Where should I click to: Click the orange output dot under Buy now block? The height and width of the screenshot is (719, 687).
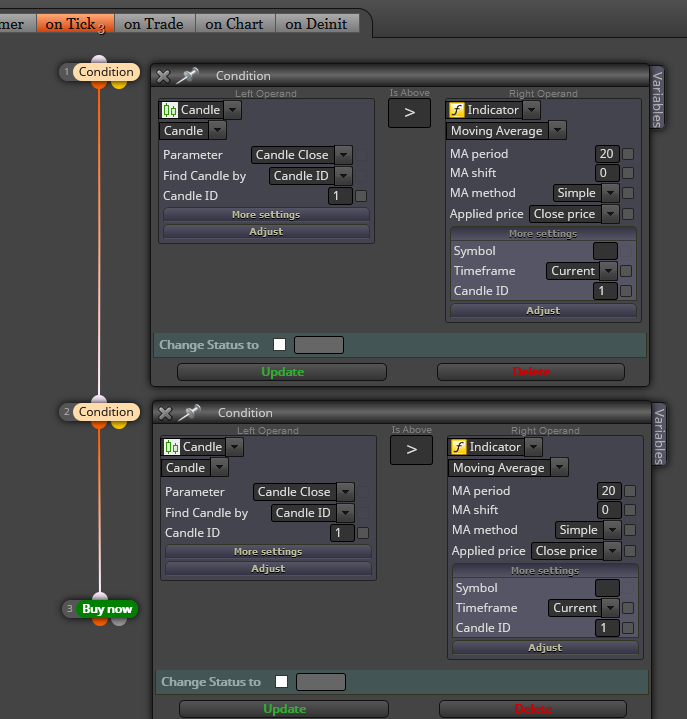(x=100, y=621)
